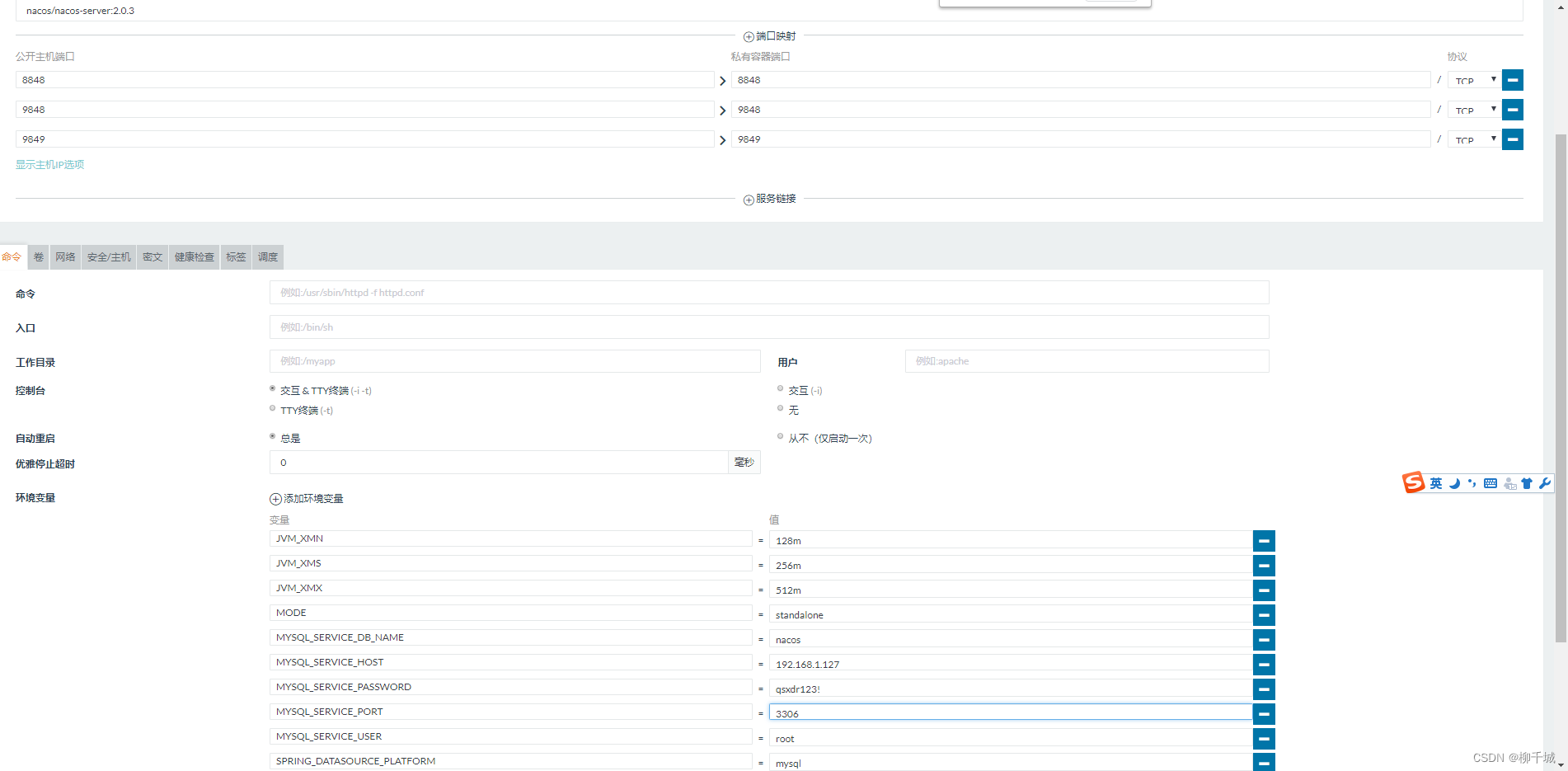
Task: Add a service link with the plus icon
Action: click(749, 200)
